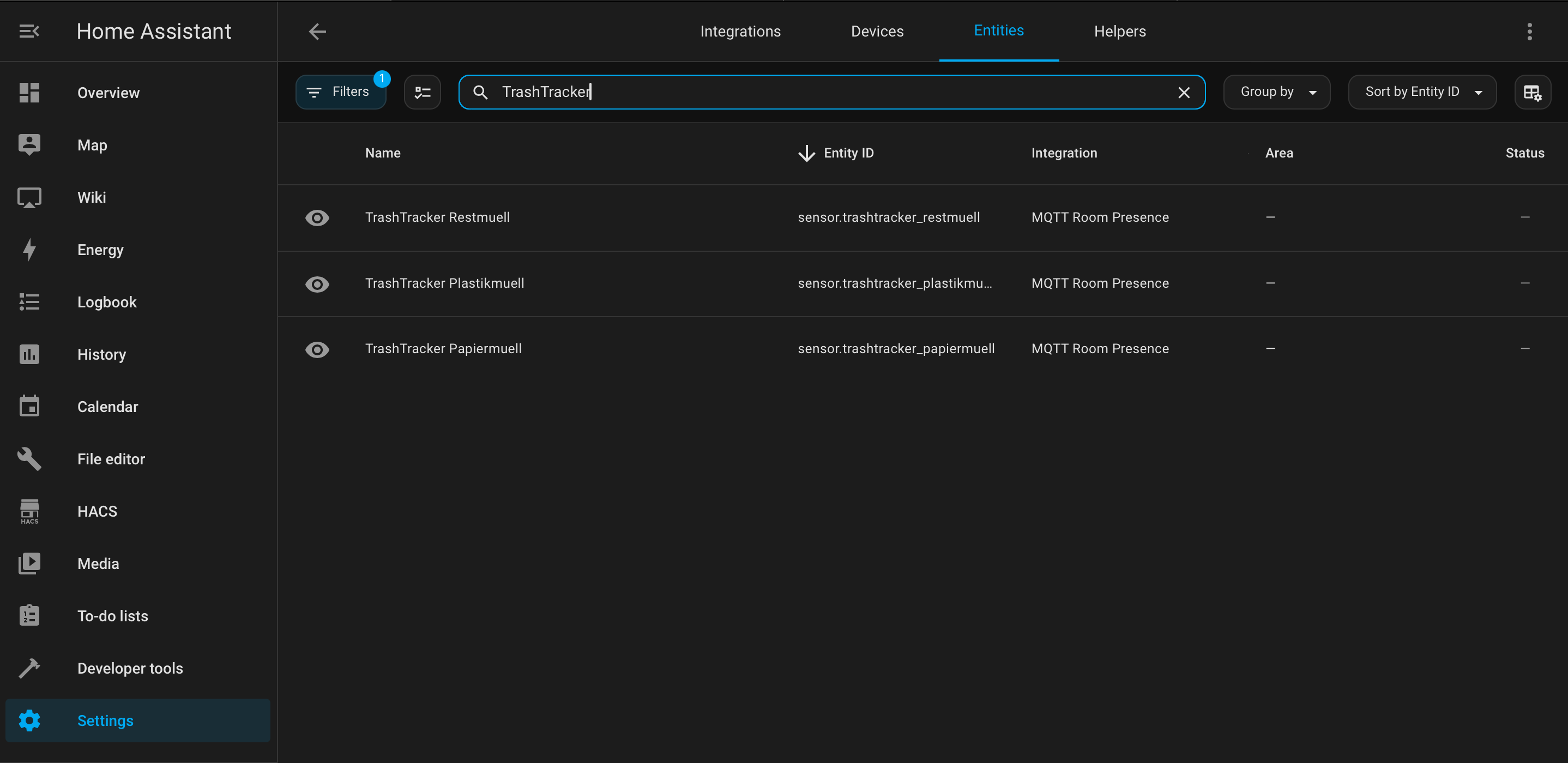The height and width of the screenshot is (763, 1568).
Task: Click the Media sidebar label
Action: click(x=98, y=564)
